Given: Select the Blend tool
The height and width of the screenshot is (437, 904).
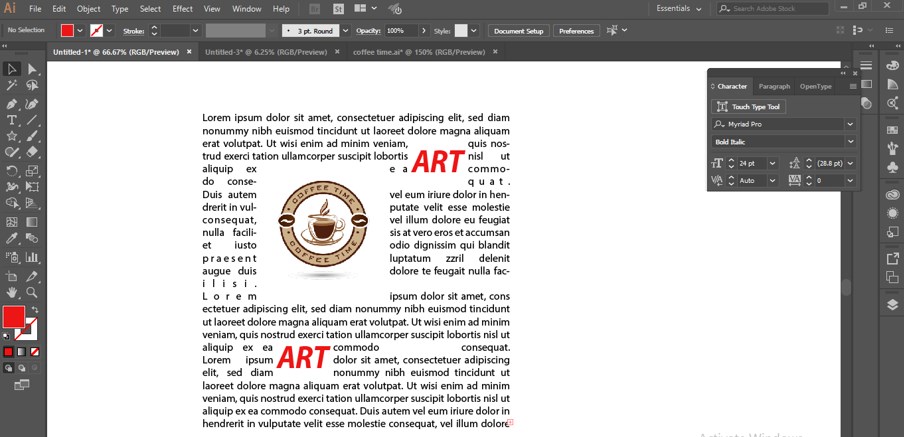Looking at the screenshot, I should coord(32,239).
